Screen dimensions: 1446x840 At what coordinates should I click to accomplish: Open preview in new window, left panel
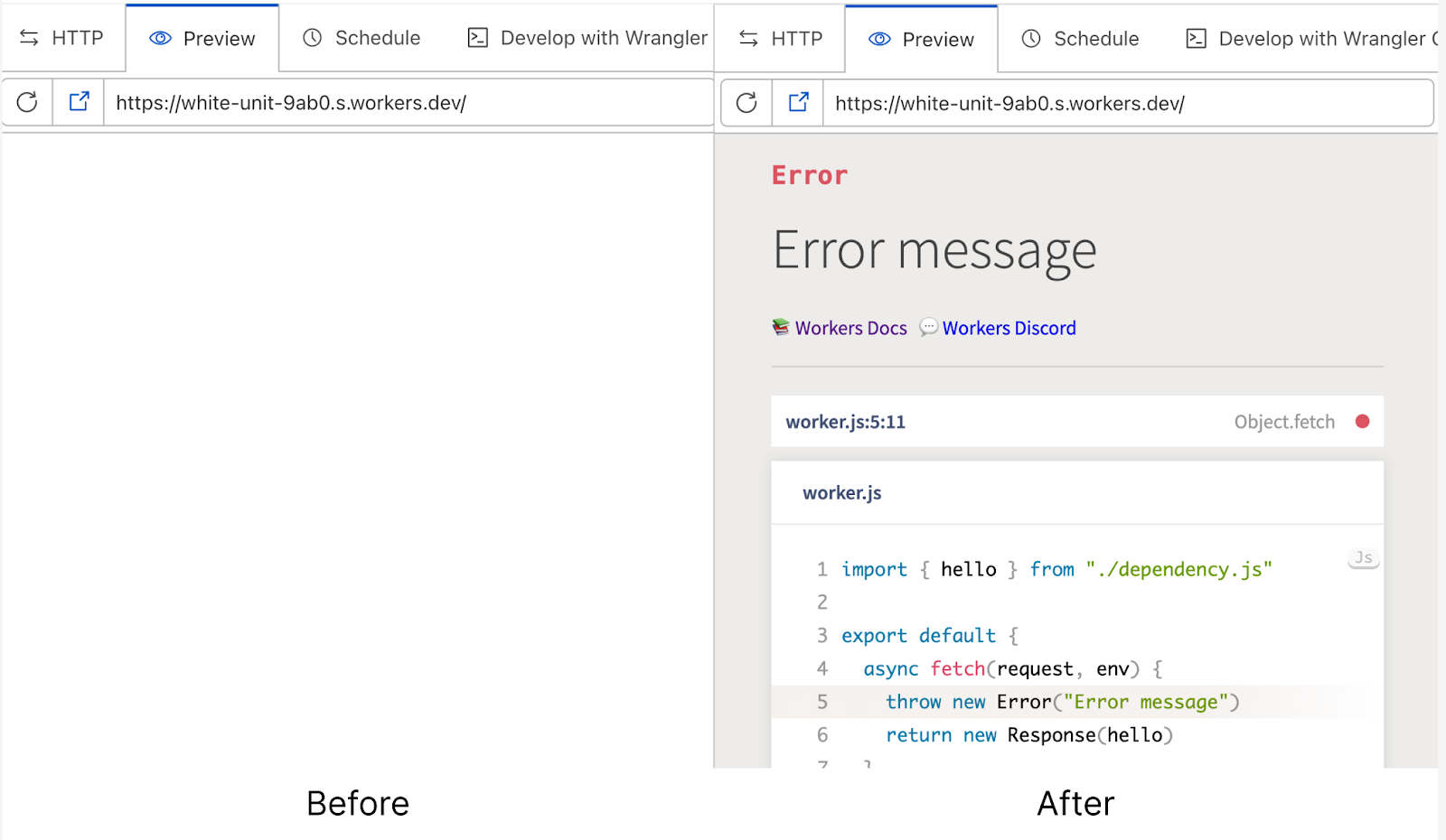[x=80, y=102]
